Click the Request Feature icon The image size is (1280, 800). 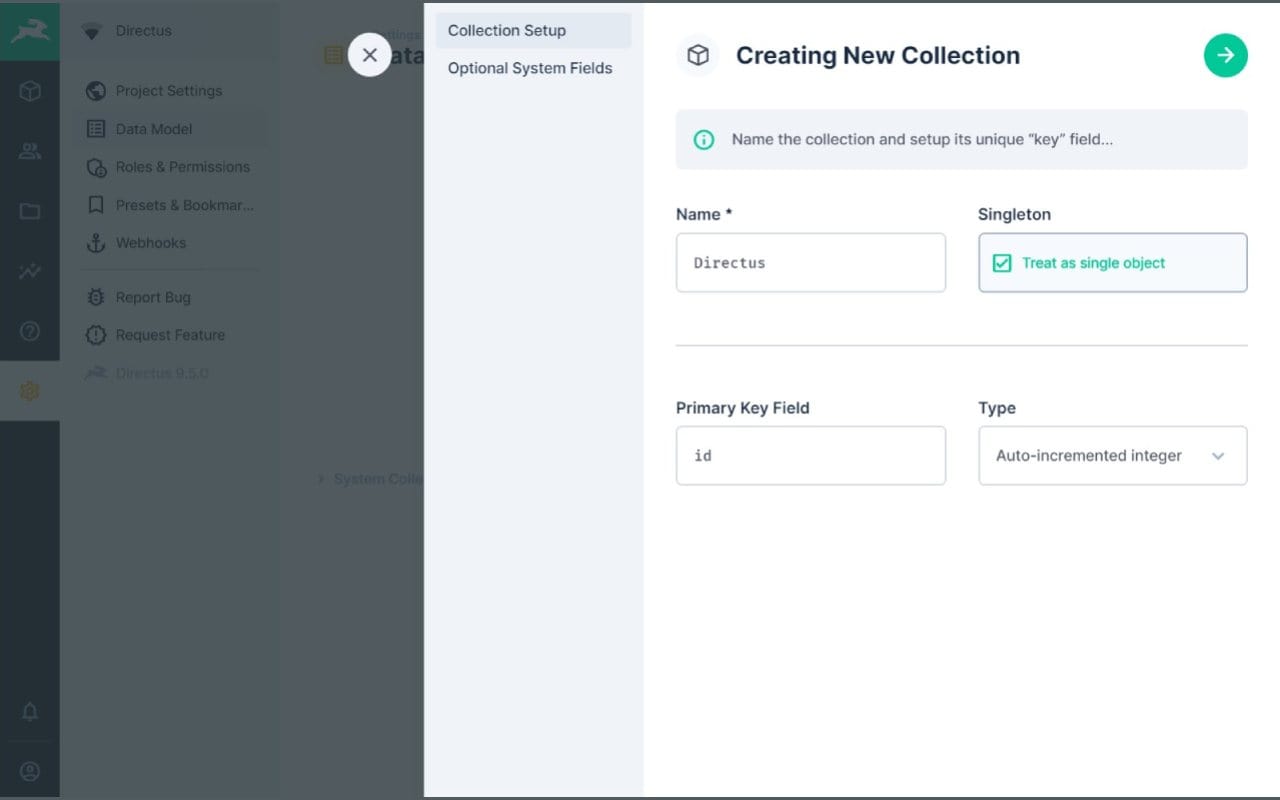(x=96, y=335)
